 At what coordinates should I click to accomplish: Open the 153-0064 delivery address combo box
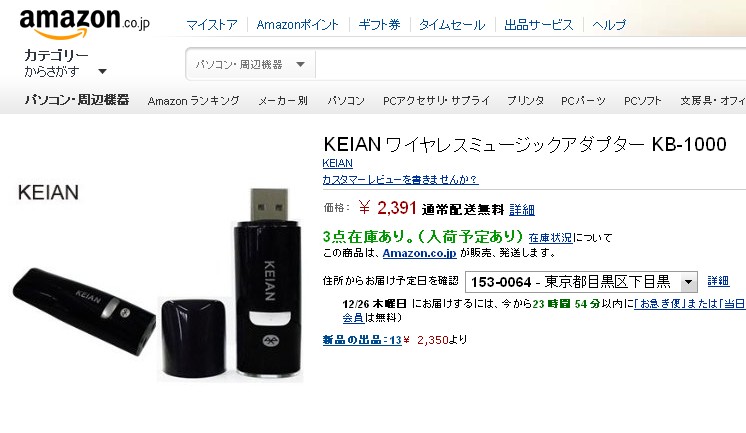pyautogui.click(x=581, y=282)
